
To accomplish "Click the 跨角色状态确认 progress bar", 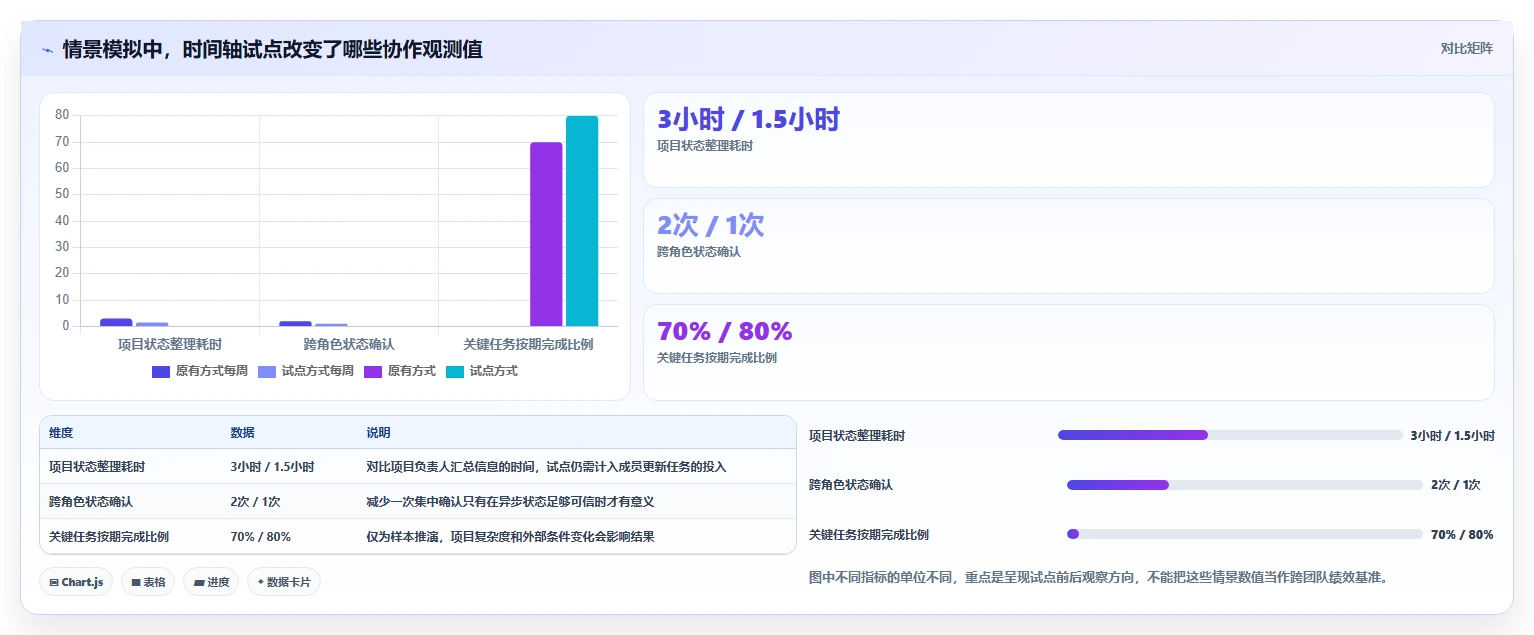I will (1245, 485).
